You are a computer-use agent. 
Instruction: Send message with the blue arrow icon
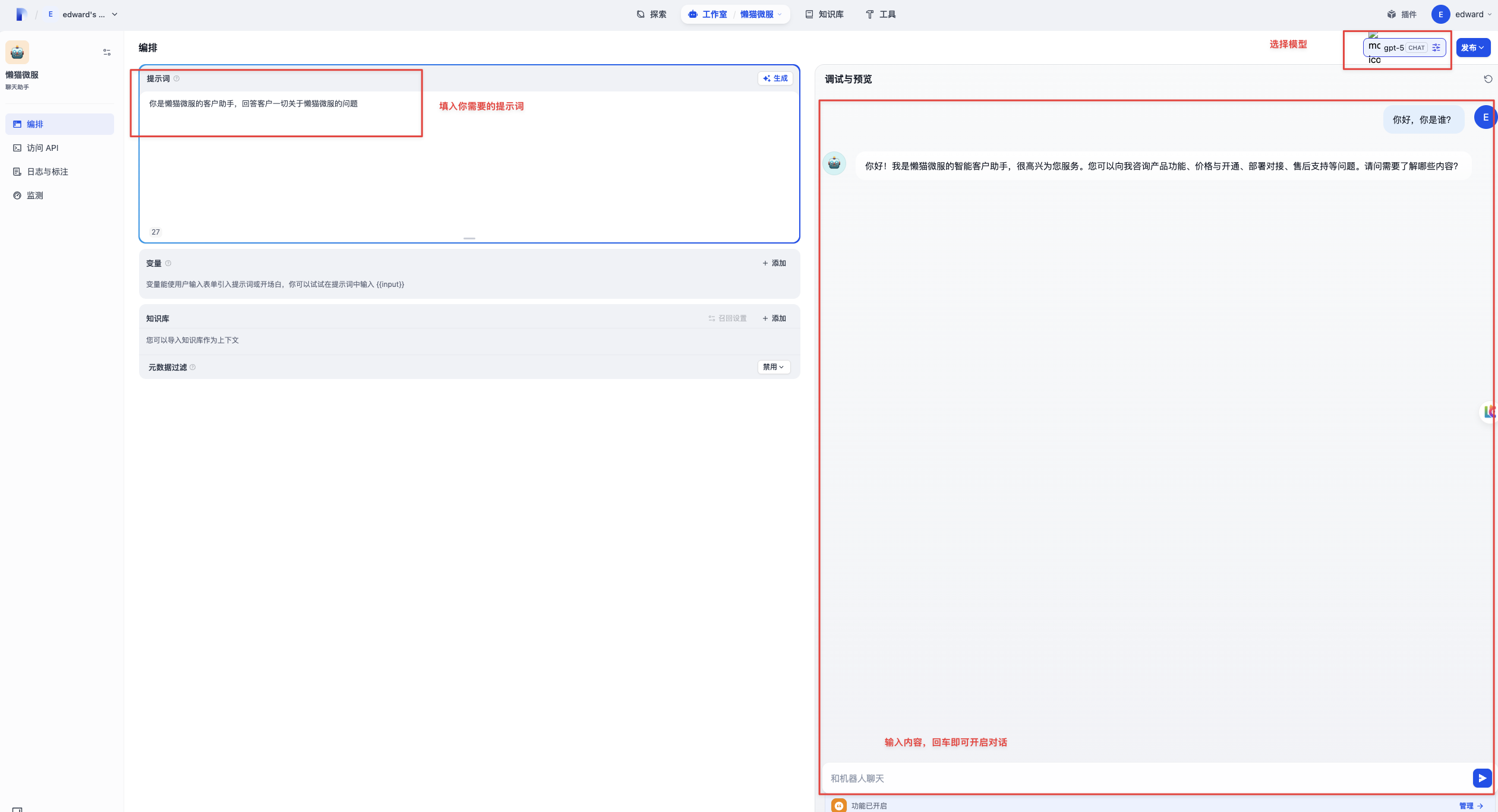pos(1482,778)
